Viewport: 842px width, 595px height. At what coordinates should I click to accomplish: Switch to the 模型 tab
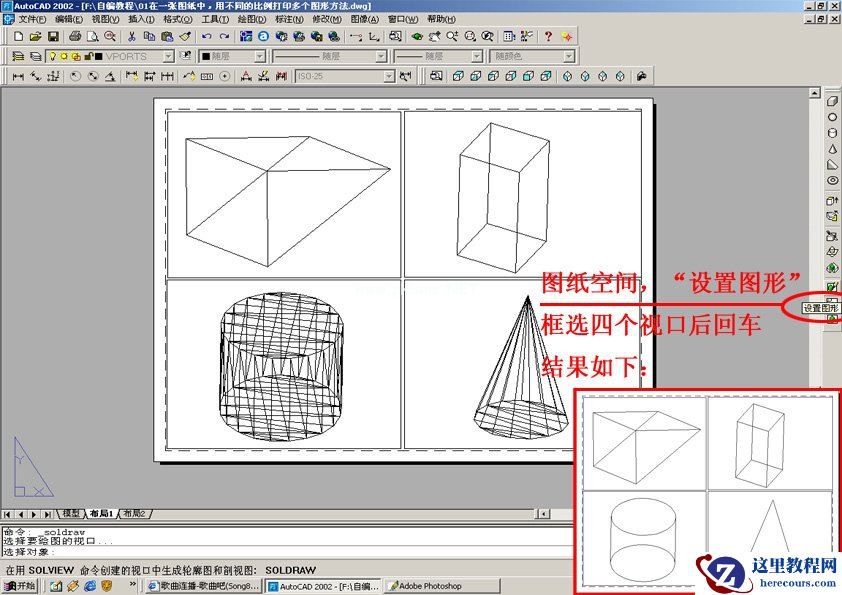click(71, 513)
